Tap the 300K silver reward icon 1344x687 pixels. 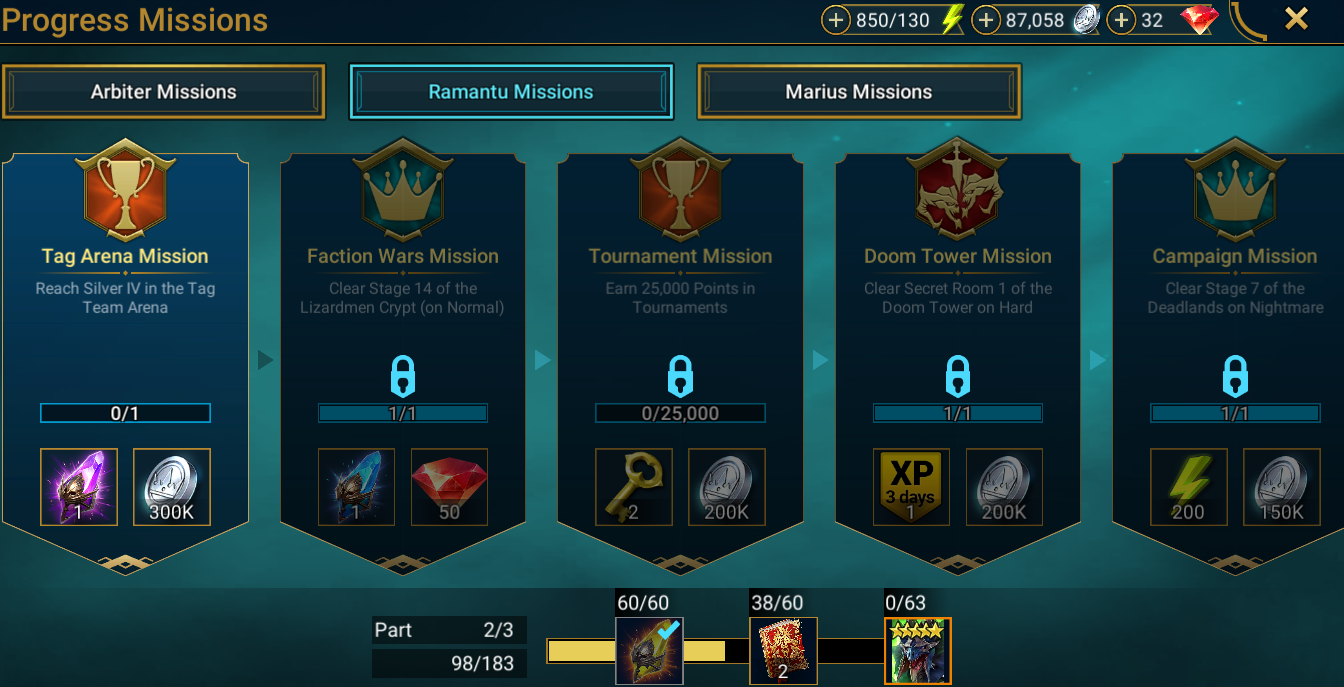(172, 487)
